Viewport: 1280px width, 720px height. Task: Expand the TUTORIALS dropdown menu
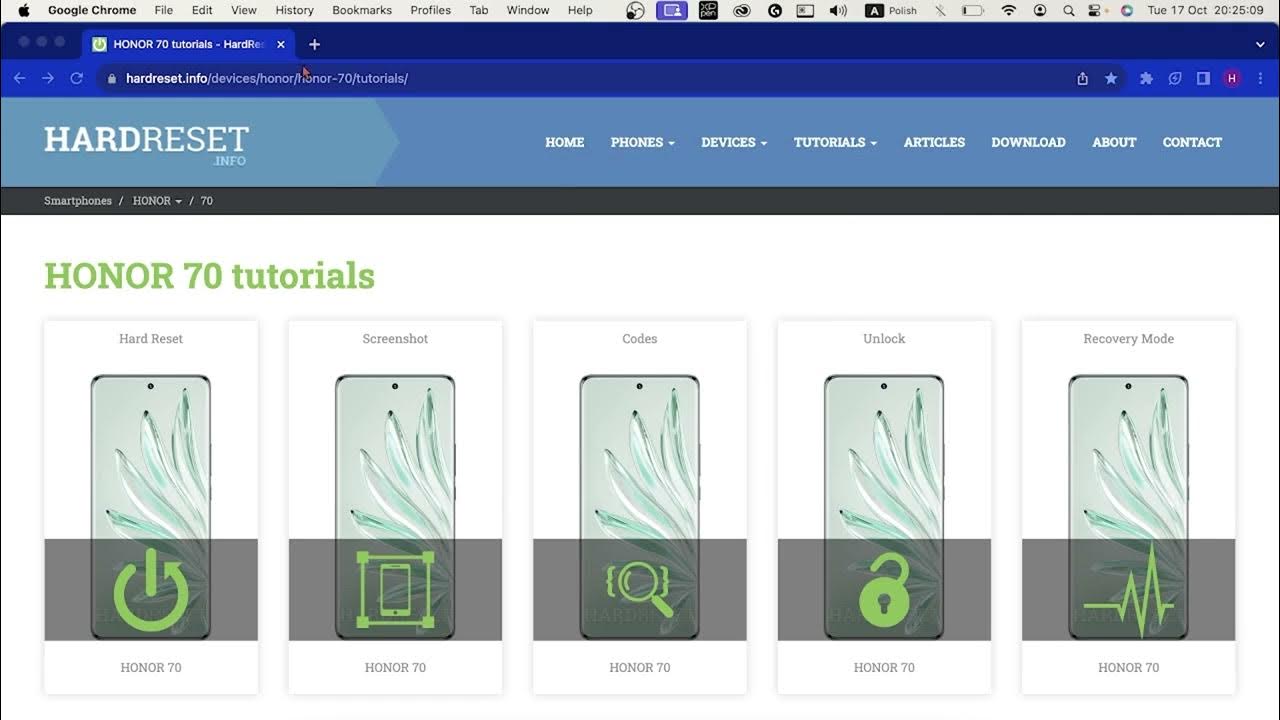[835, 142]
